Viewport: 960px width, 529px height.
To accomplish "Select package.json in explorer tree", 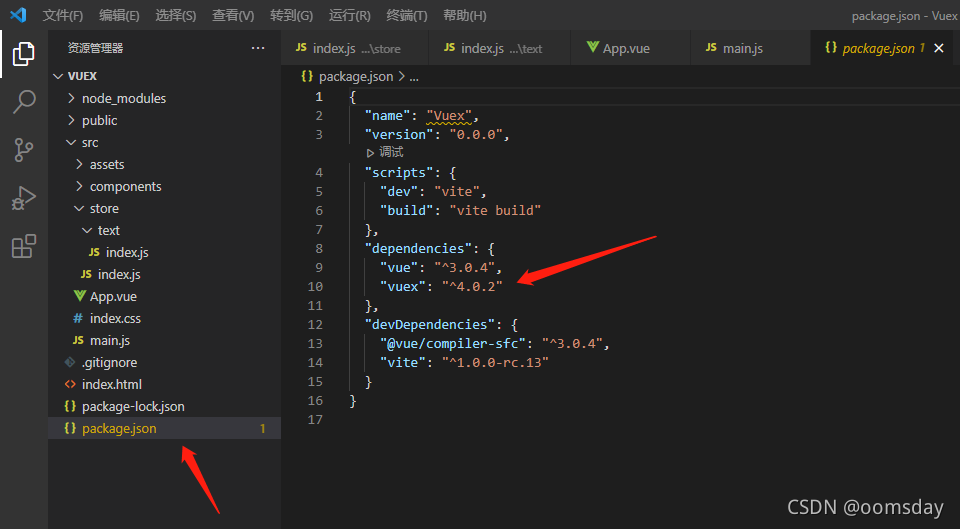I will click(164, 429).
